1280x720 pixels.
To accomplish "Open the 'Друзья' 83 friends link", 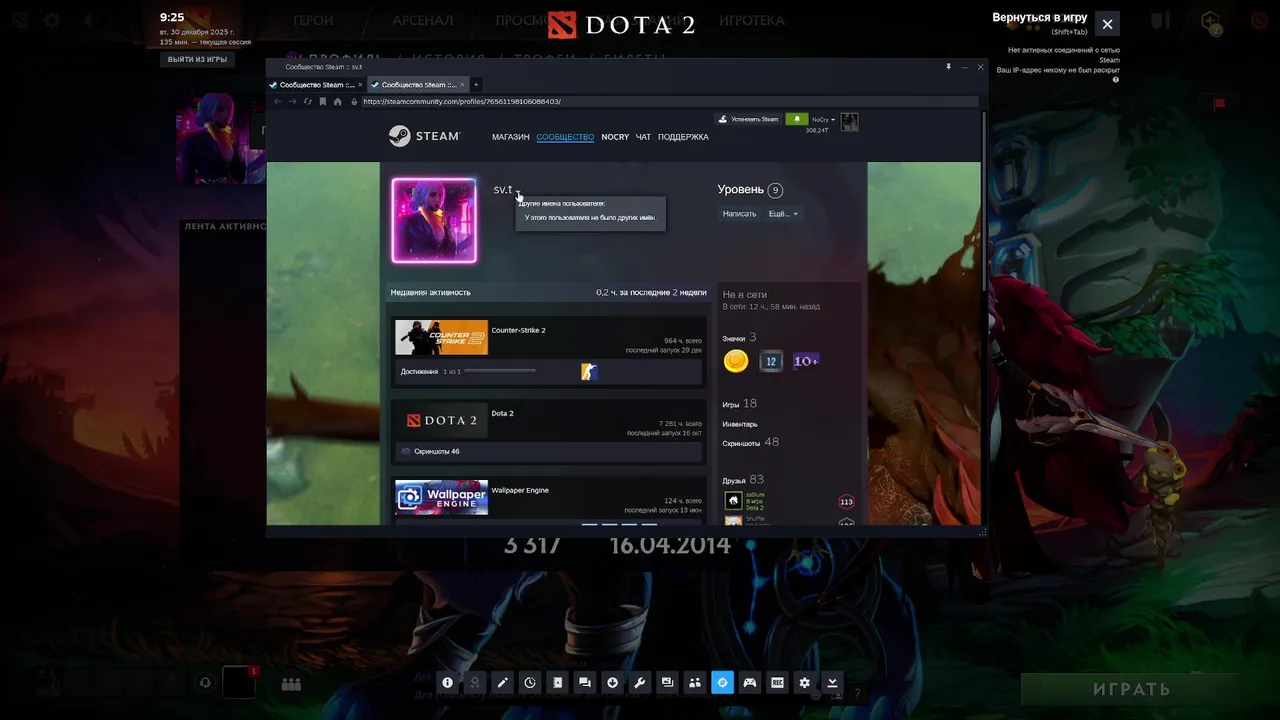I will tap(734, 481).
